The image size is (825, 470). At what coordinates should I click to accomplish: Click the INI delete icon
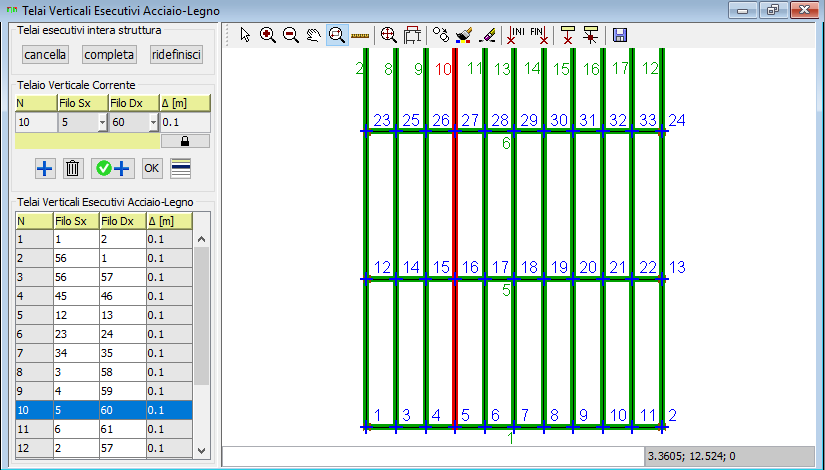[516, 35]
